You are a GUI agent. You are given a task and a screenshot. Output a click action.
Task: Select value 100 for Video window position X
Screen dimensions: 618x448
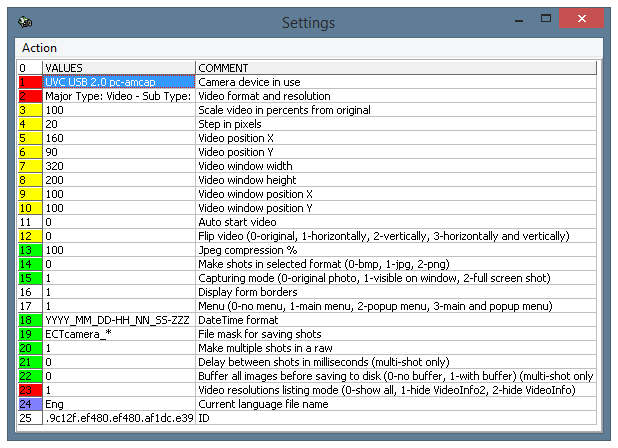pyautogui.click(x=119, y=194)
